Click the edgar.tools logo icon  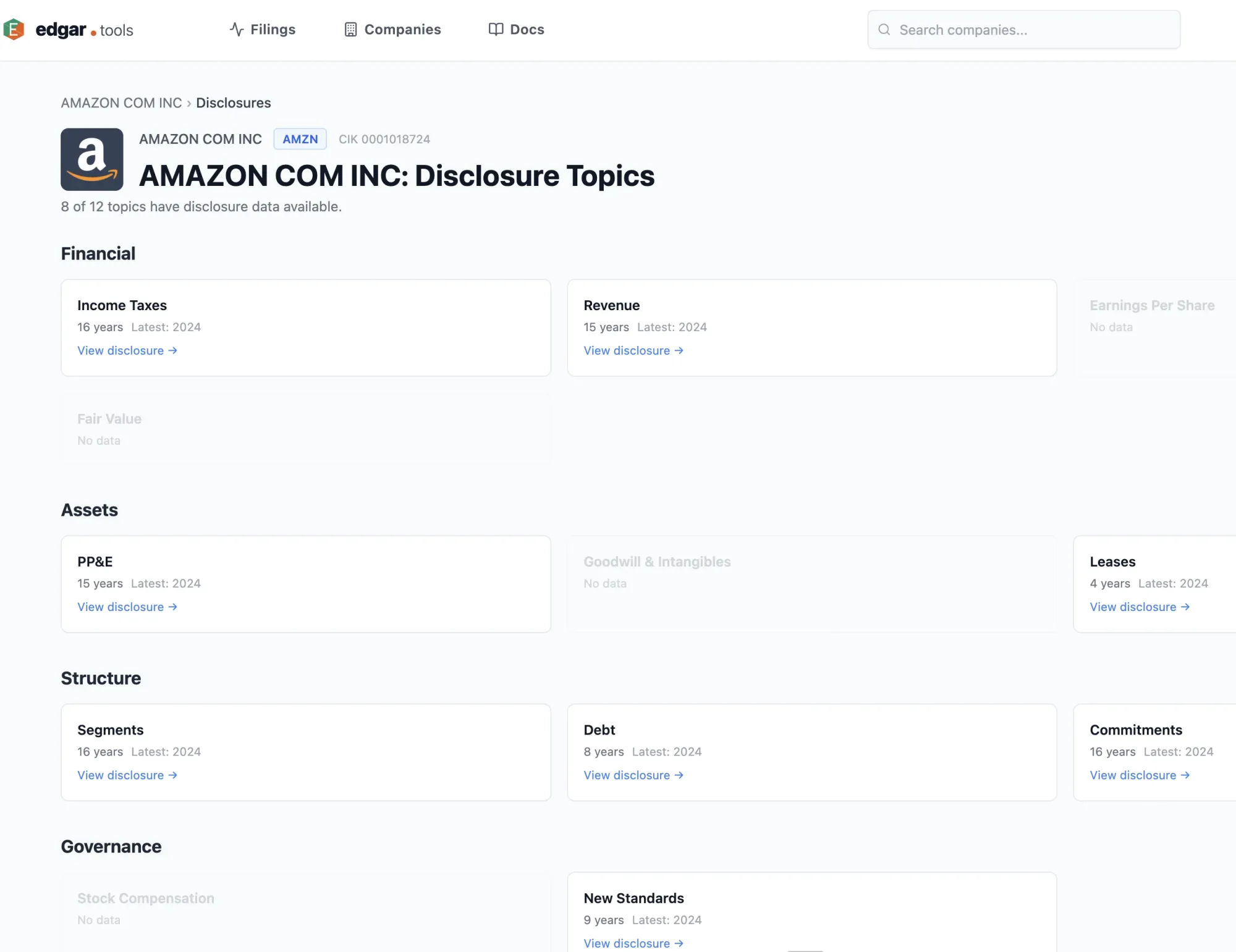(14, 29)
